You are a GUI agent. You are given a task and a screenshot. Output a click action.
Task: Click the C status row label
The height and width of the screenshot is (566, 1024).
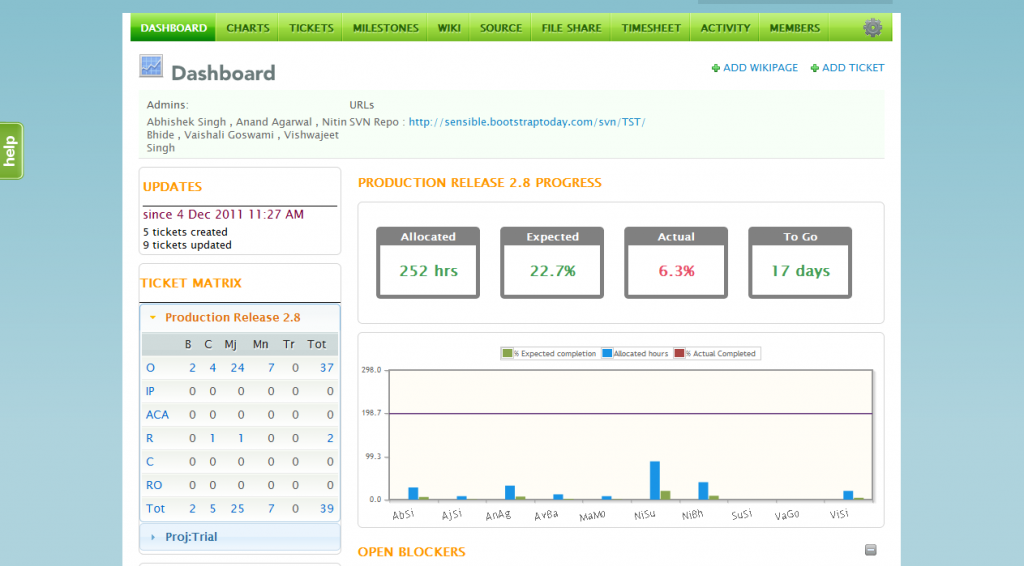tap(150, 462)
